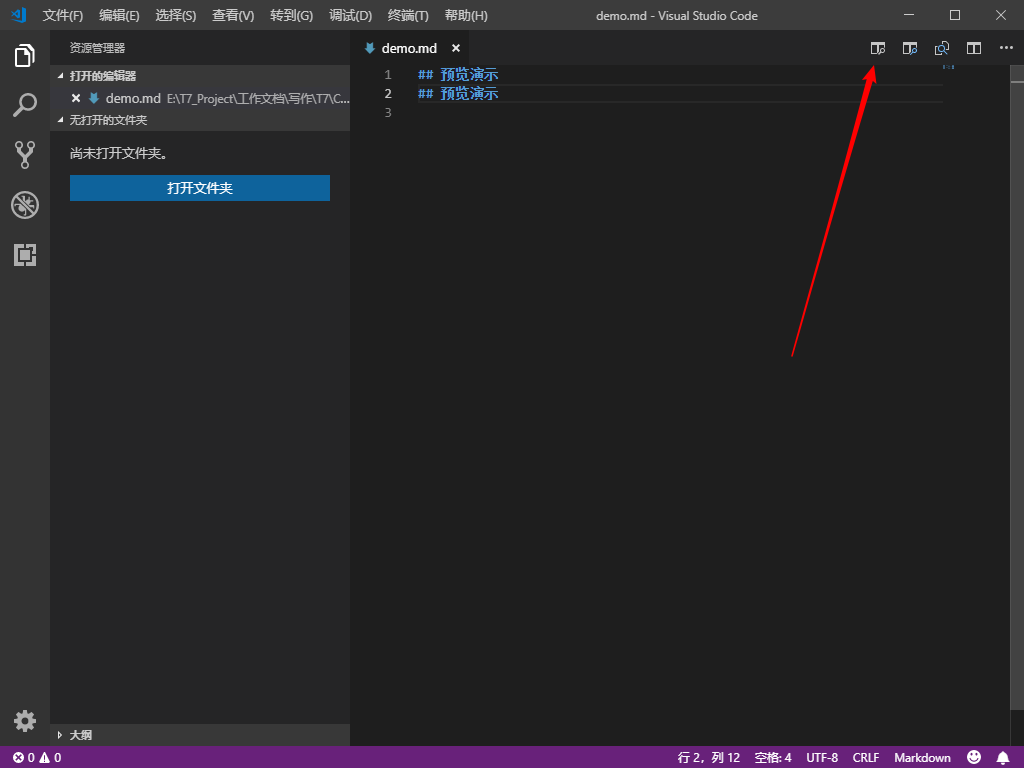Change line endings via CRLF
Image resolution: width=1024 pixels, height=768 pixels.
866,758
